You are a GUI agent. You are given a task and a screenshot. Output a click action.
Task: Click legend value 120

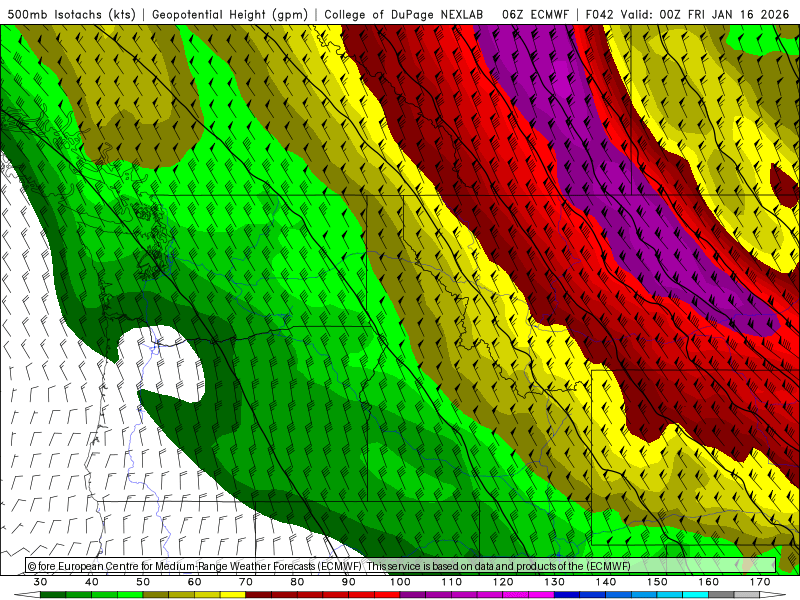503,582
